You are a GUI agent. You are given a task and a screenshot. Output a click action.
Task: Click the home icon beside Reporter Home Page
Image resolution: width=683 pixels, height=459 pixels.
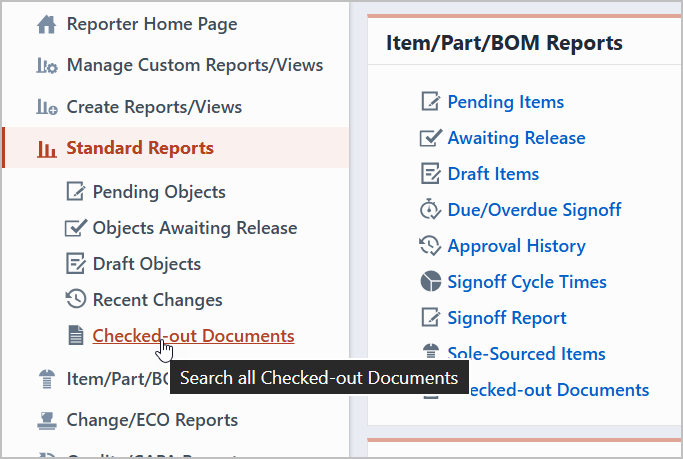coord(47,24)
